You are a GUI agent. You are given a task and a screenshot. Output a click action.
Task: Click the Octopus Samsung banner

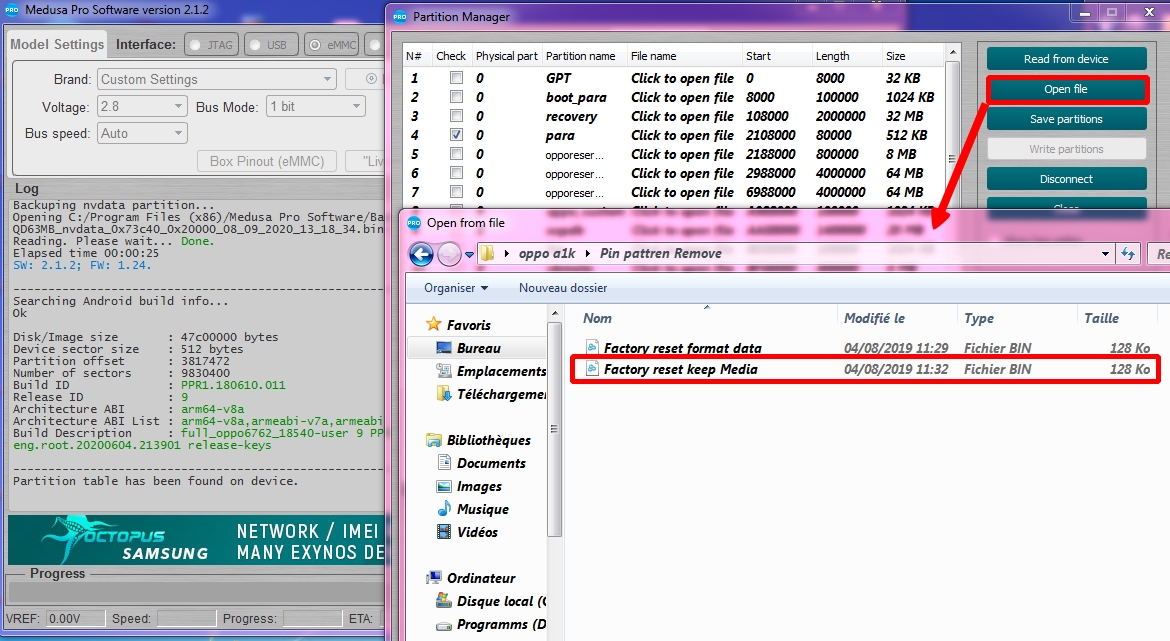tap(196, 540)
